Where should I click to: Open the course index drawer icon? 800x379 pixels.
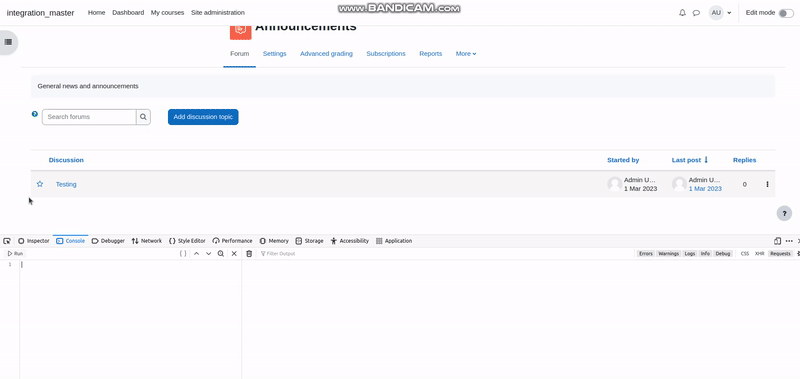coord(8,42)
